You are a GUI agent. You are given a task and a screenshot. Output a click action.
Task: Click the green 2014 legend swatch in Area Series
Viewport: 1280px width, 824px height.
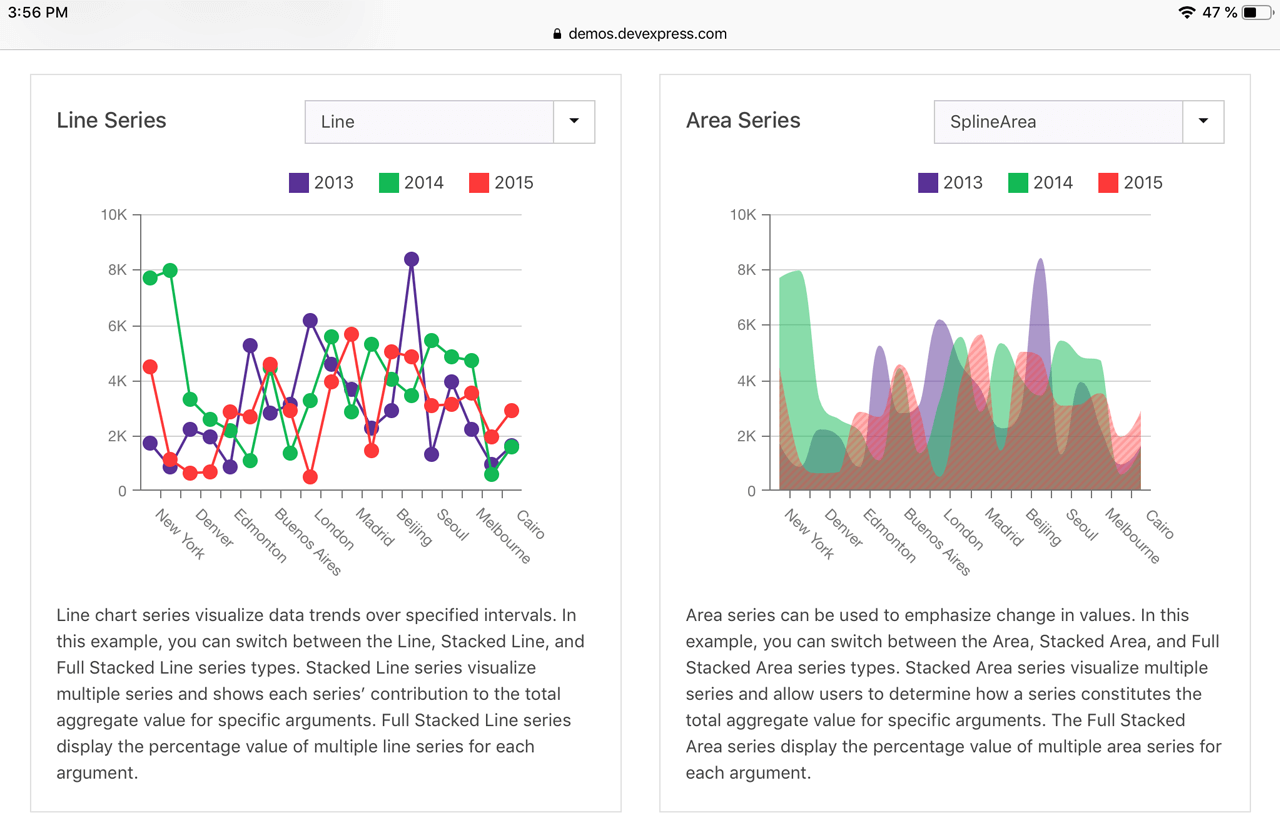click(x=1018, y=182)
